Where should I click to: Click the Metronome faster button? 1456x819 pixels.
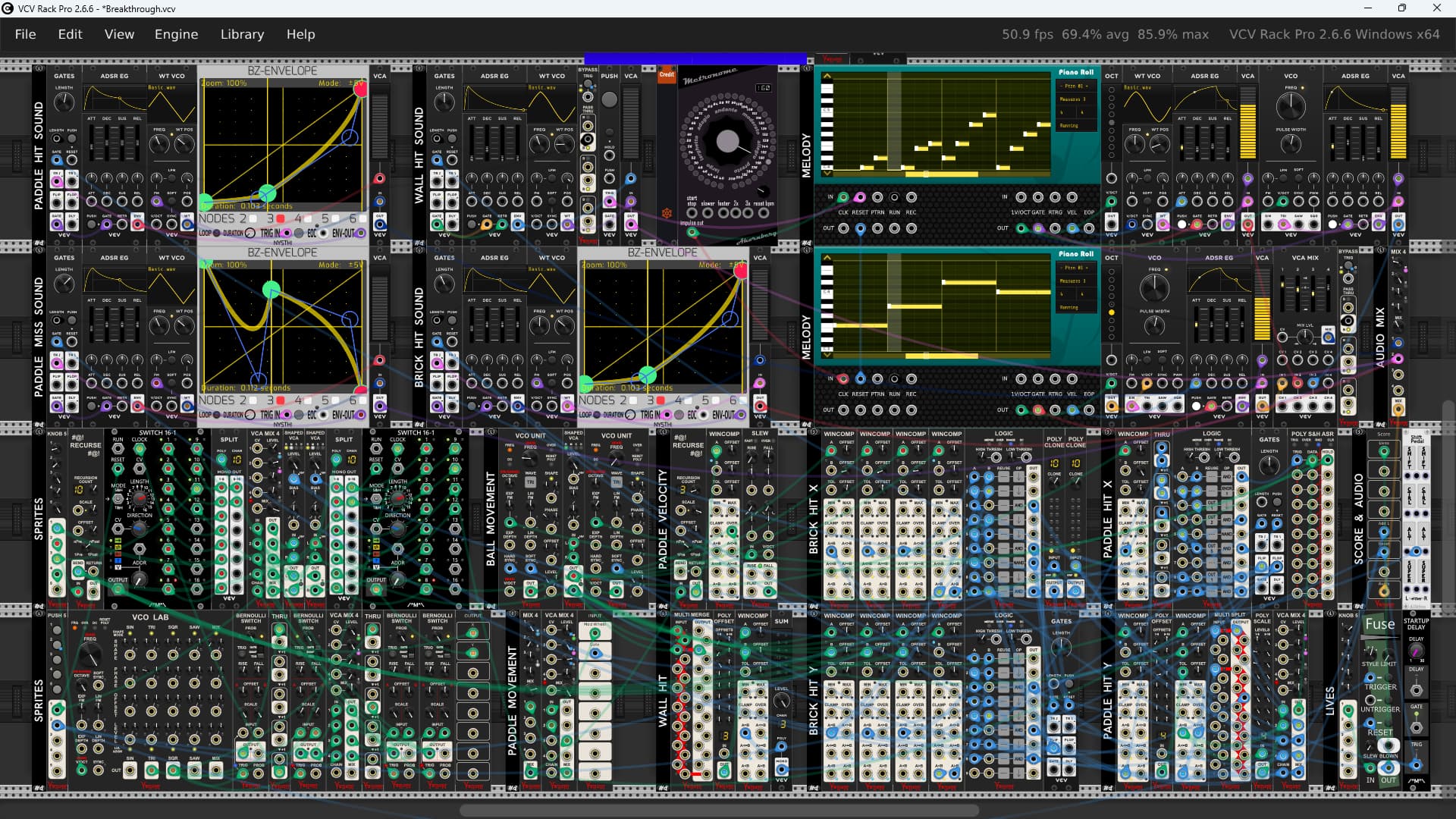(x=723, y=213)
